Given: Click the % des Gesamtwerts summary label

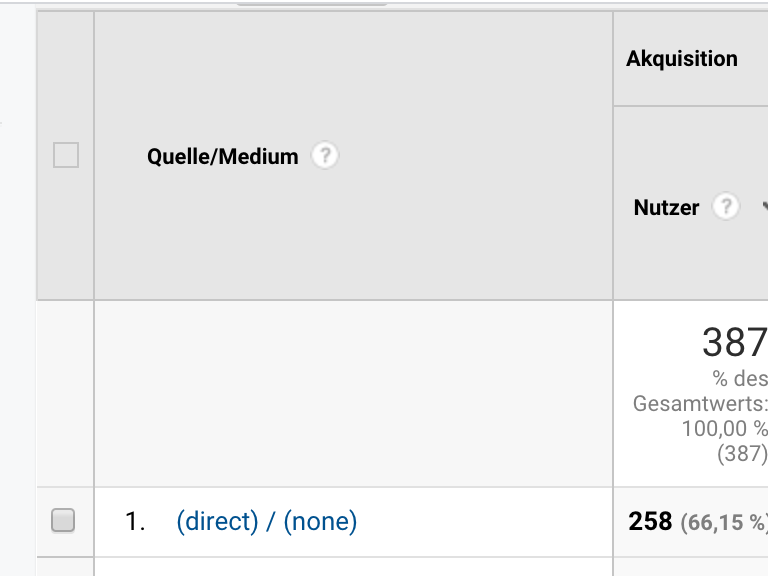Looking at the screenshot, I should click(700, 391).
